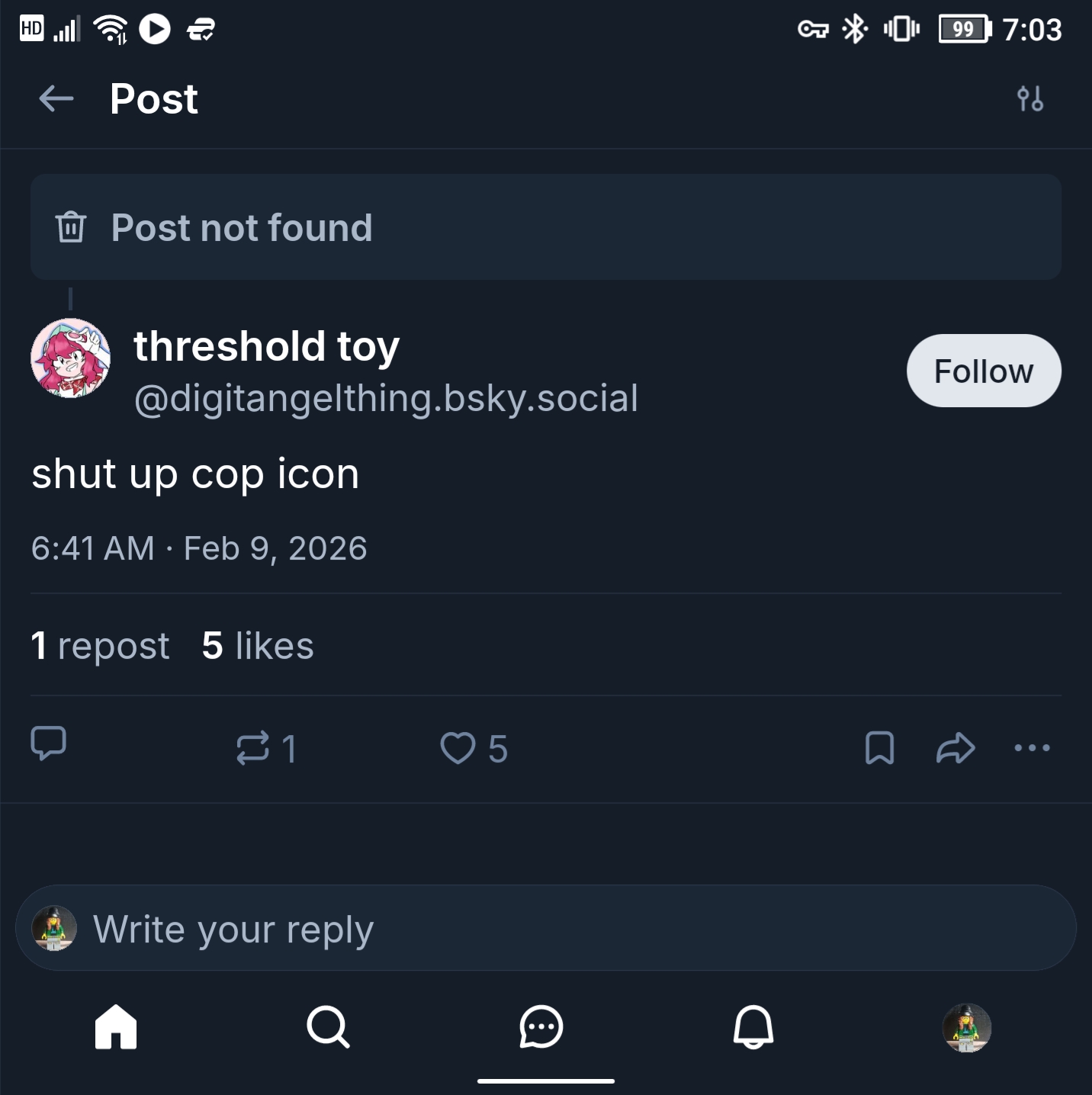Like the post with heart icon
This screenshot has height=1095, width=1092.
click(458, 747)
